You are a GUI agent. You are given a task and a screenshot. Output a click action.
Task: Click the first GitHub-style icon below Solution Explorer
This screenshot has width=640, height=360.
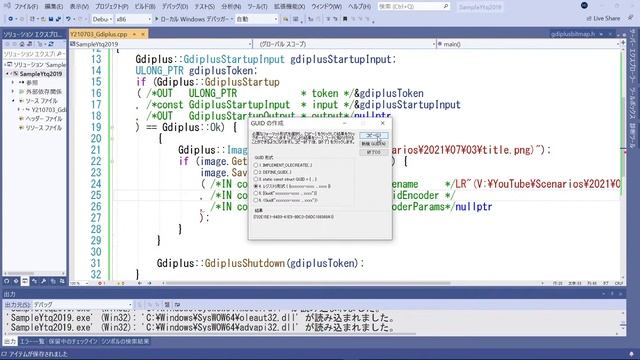(x=7, y=281)
